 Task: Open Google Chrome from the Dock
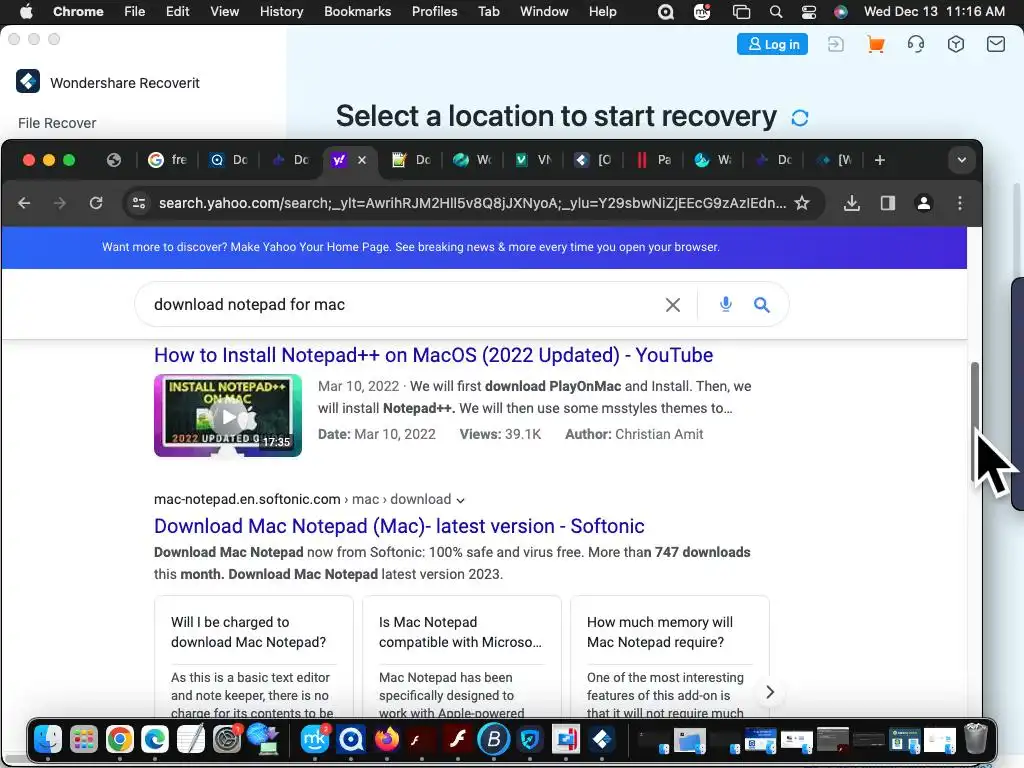tap(120, 739)
